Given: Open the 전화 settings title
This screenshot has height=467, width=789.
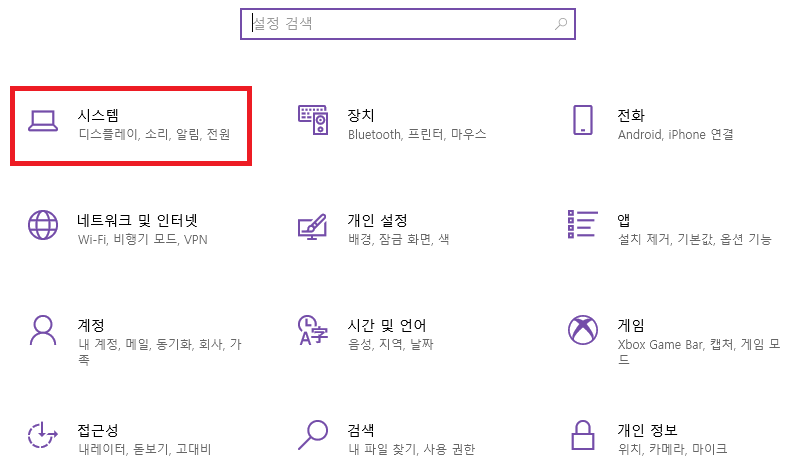Looking at the screenshot, I should 631,115.
